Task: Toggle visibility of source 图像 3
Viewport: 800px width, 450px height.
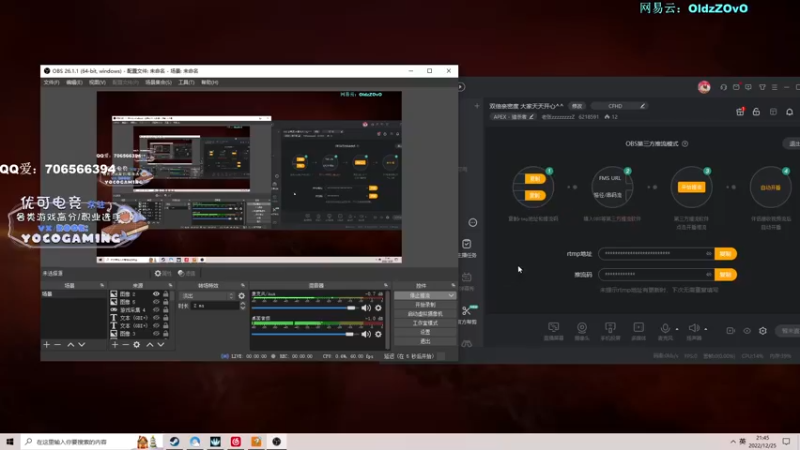Action: (156, 333)
